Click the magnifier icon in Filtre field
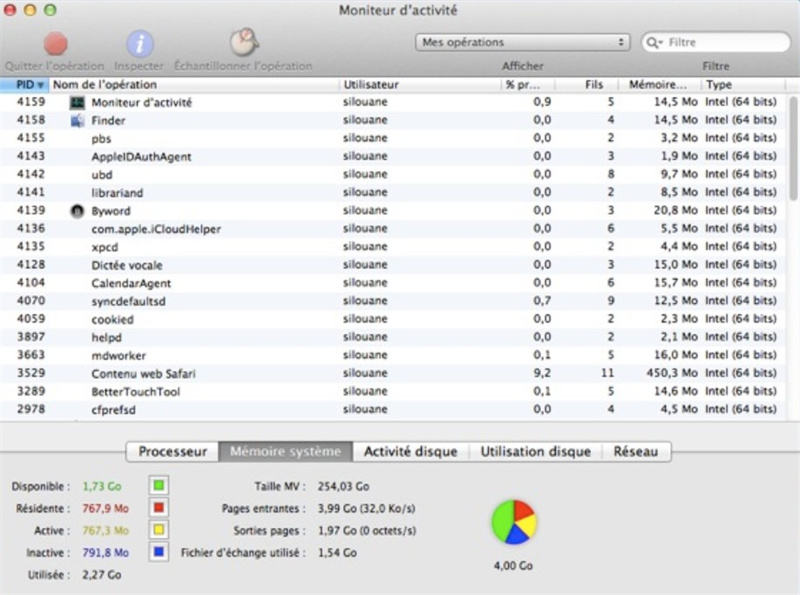Viewport: 800px width, 595px height. (x=654, y=42)
